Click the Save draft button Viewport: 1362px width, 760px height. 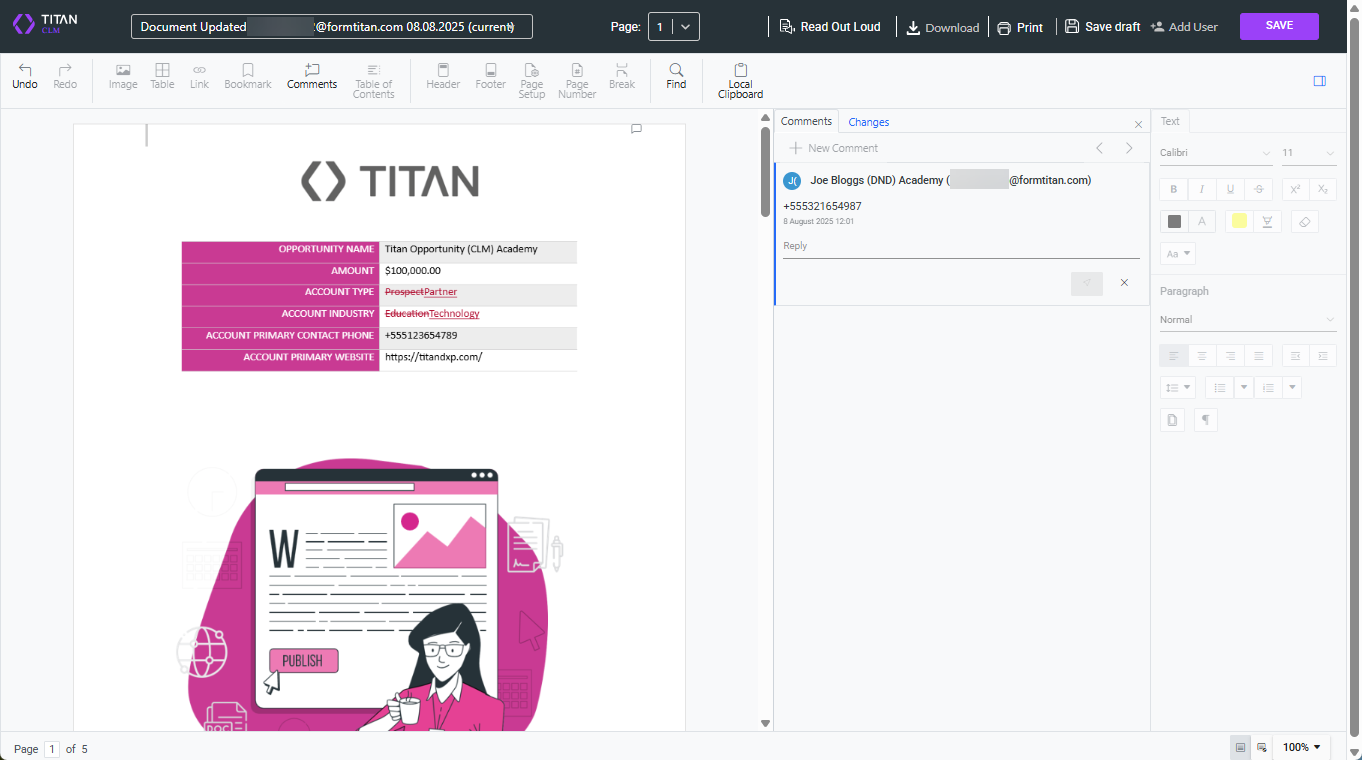pyautogui.click(x=1102, y=27)
